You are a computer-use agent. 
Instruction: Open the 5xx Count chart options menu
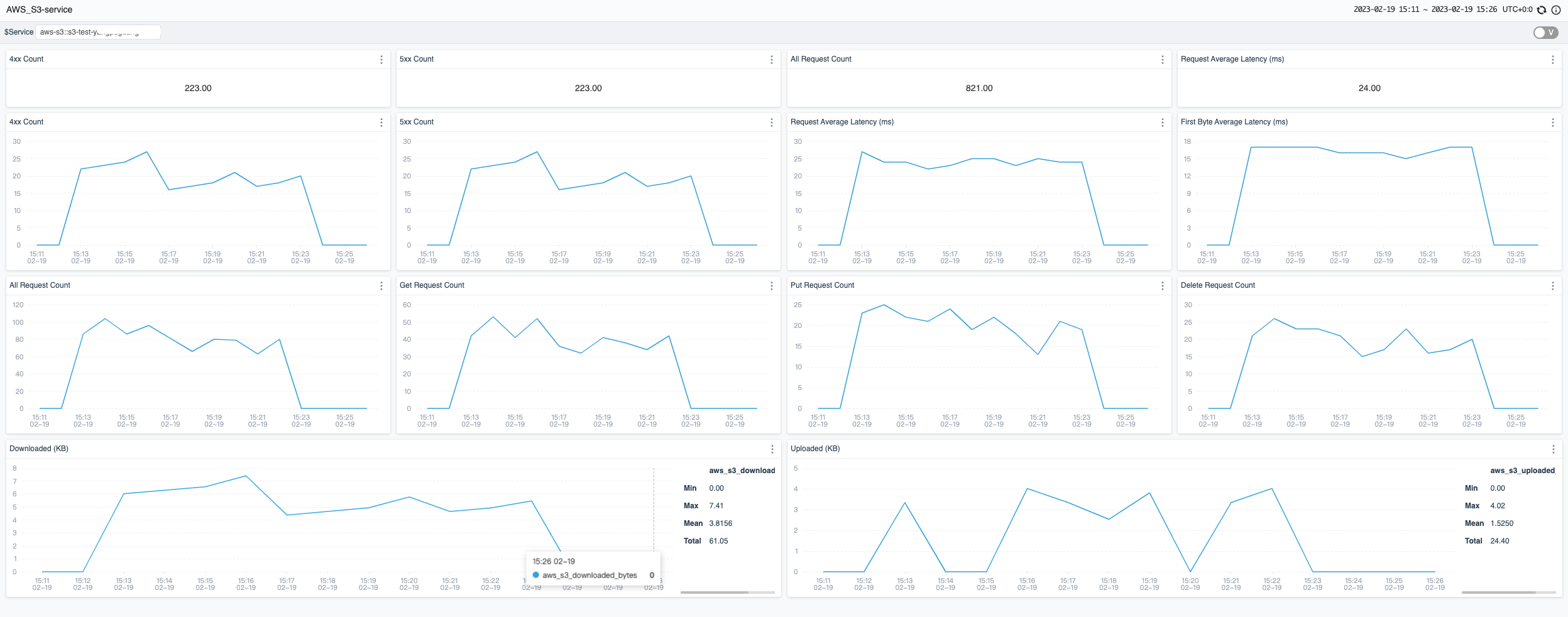point(771,122)
